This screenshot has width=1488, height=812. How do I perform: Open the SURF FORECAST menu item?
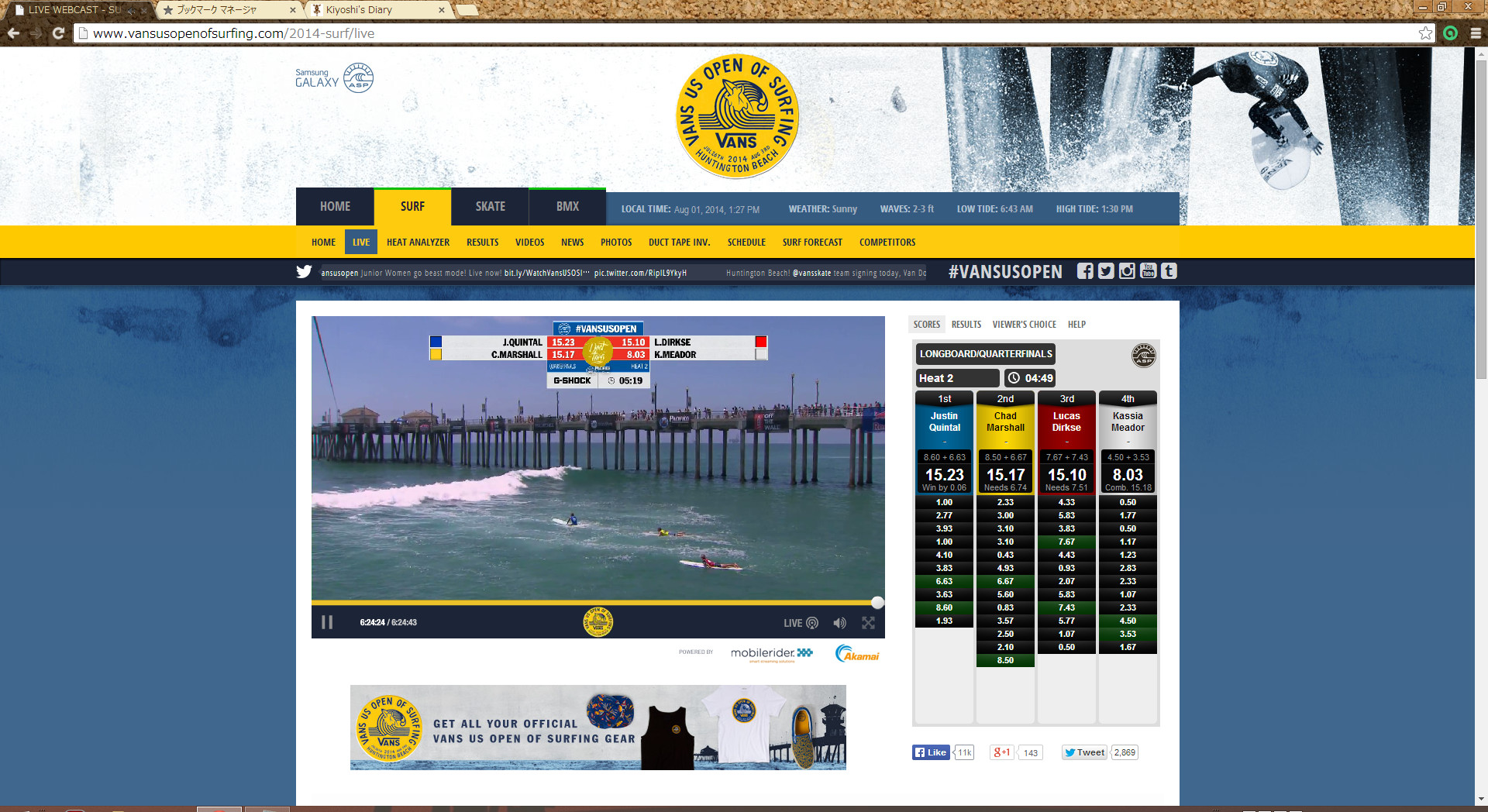(812, 243)
